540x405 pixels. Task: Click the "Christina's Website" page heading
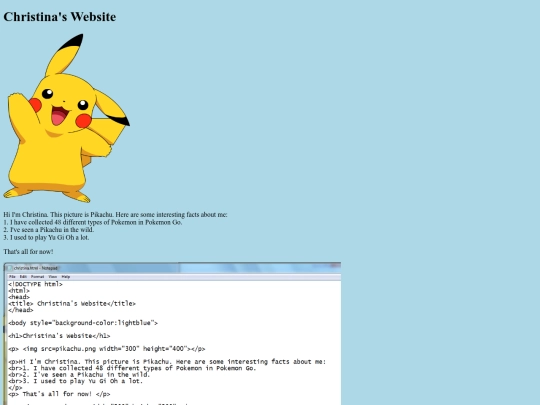[60, 17]
